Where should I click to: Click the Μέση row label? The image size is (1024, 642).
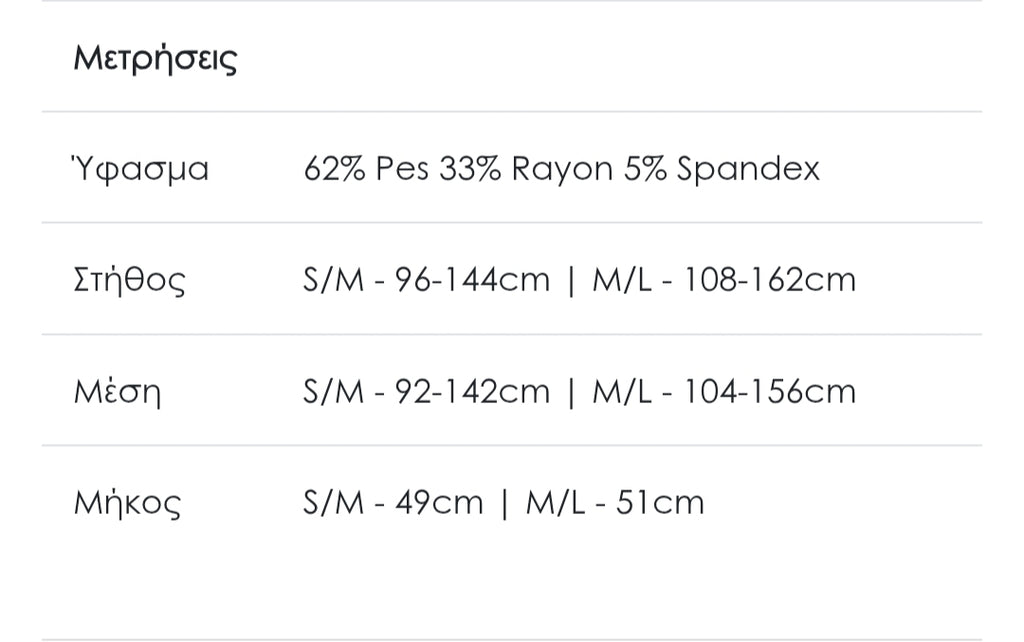(117, 391)
